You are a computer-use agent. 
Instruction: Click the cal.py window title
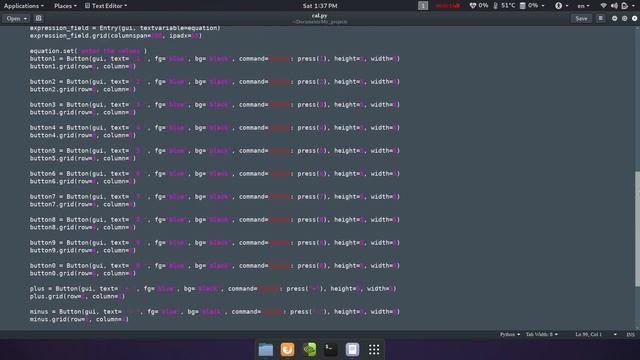(x=320, y=16)
